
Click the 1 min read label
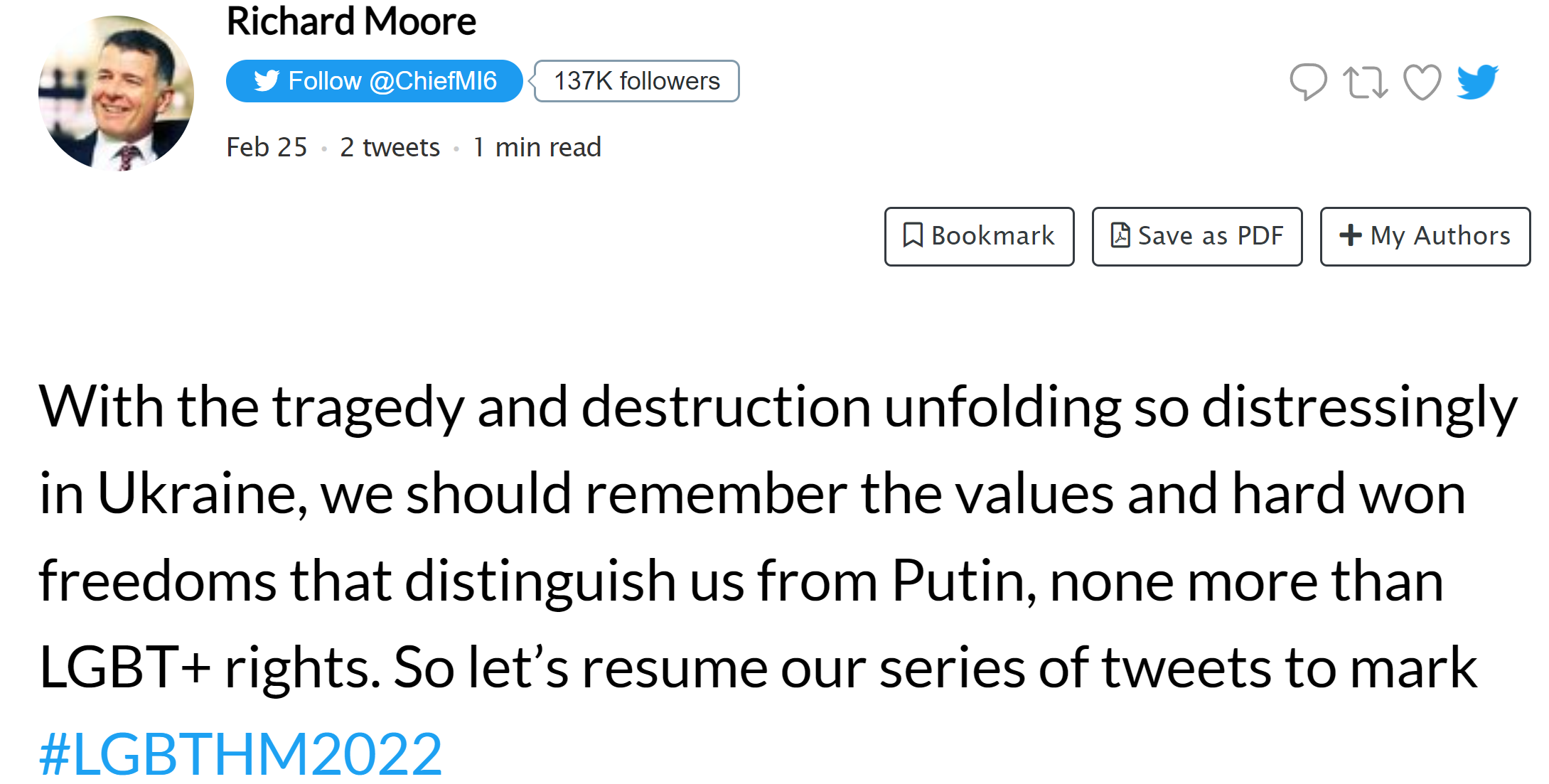[537, 147]
